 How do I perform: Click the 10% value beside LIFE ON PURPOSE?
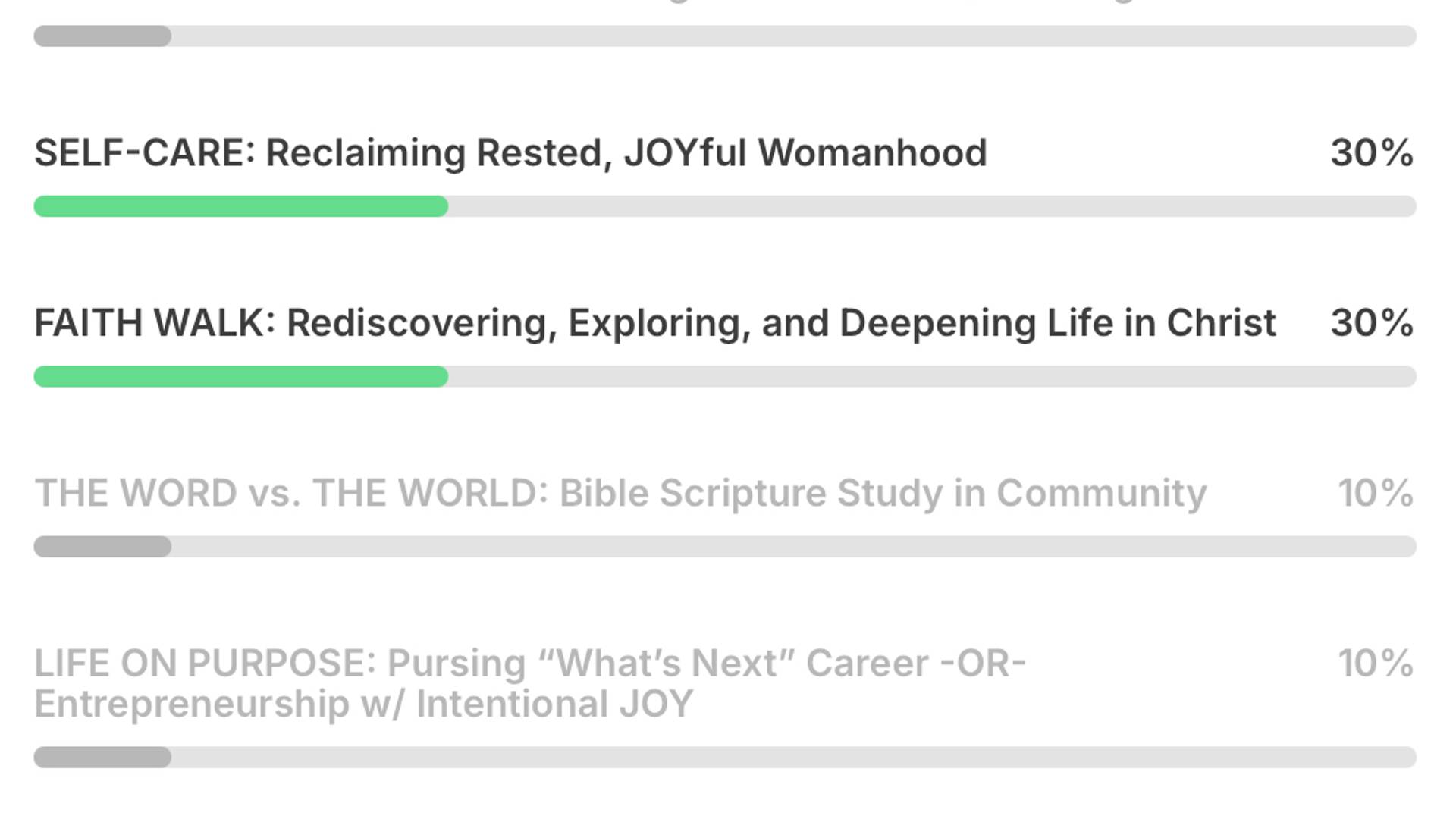point(1375,664)
